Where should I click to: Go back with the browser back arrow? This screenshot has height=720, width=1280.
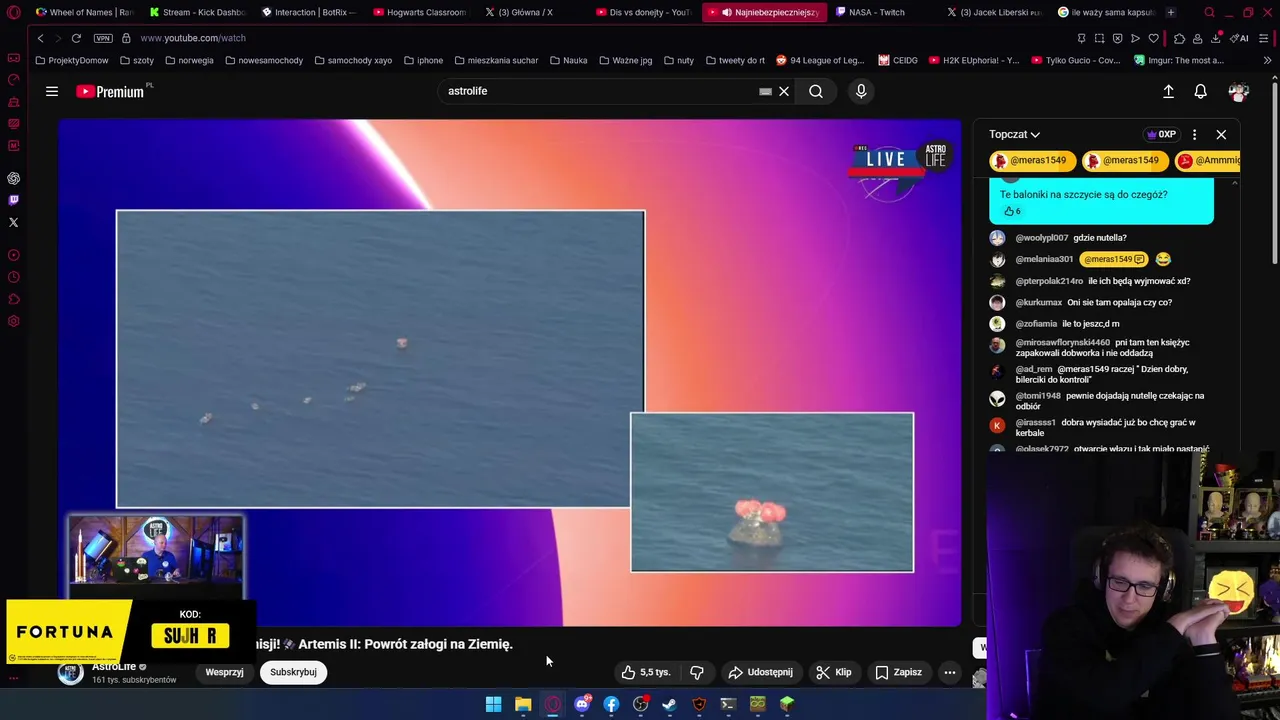click(40, 38)
